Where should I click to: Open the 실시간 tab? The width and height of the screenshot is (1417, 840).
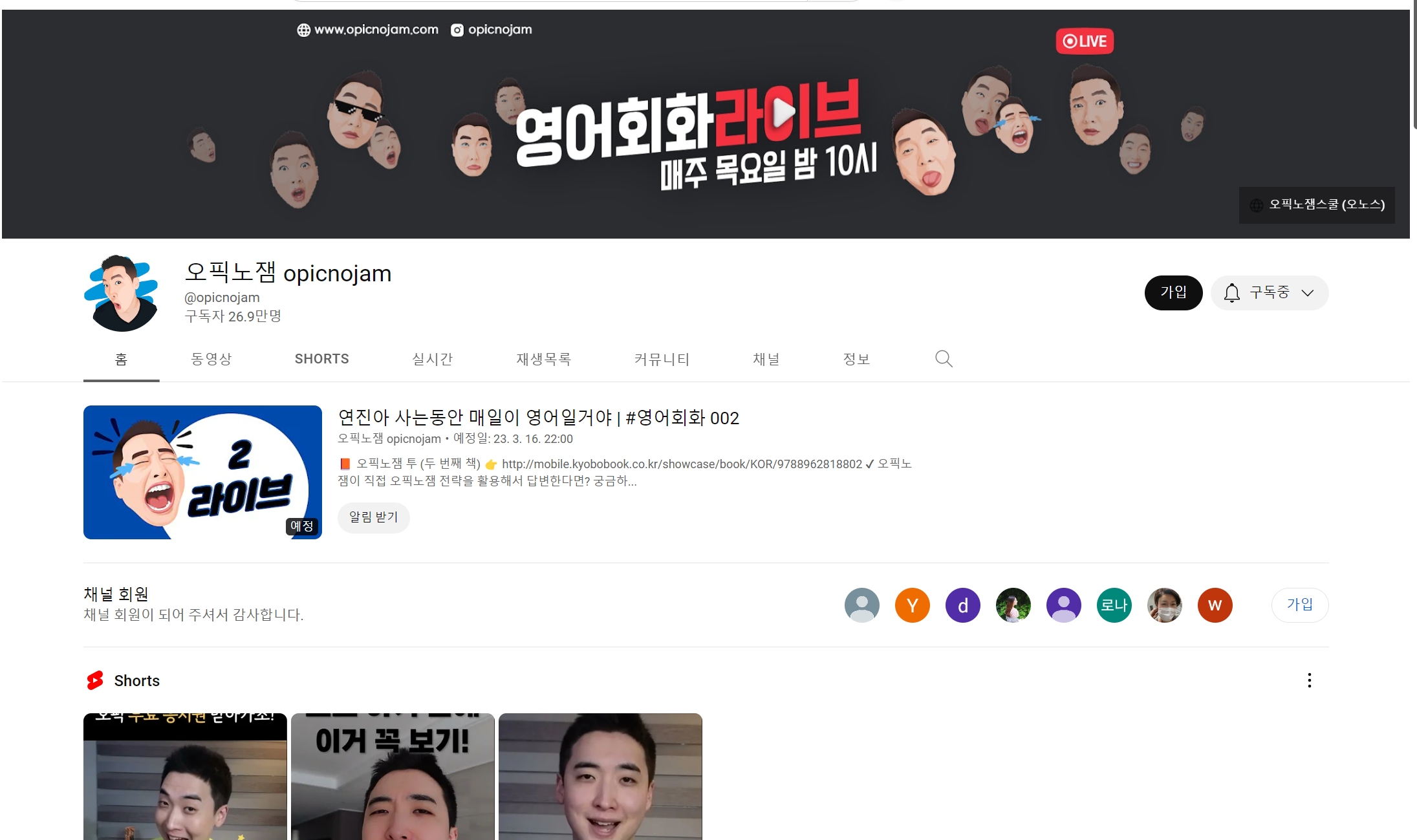(433, 360)
